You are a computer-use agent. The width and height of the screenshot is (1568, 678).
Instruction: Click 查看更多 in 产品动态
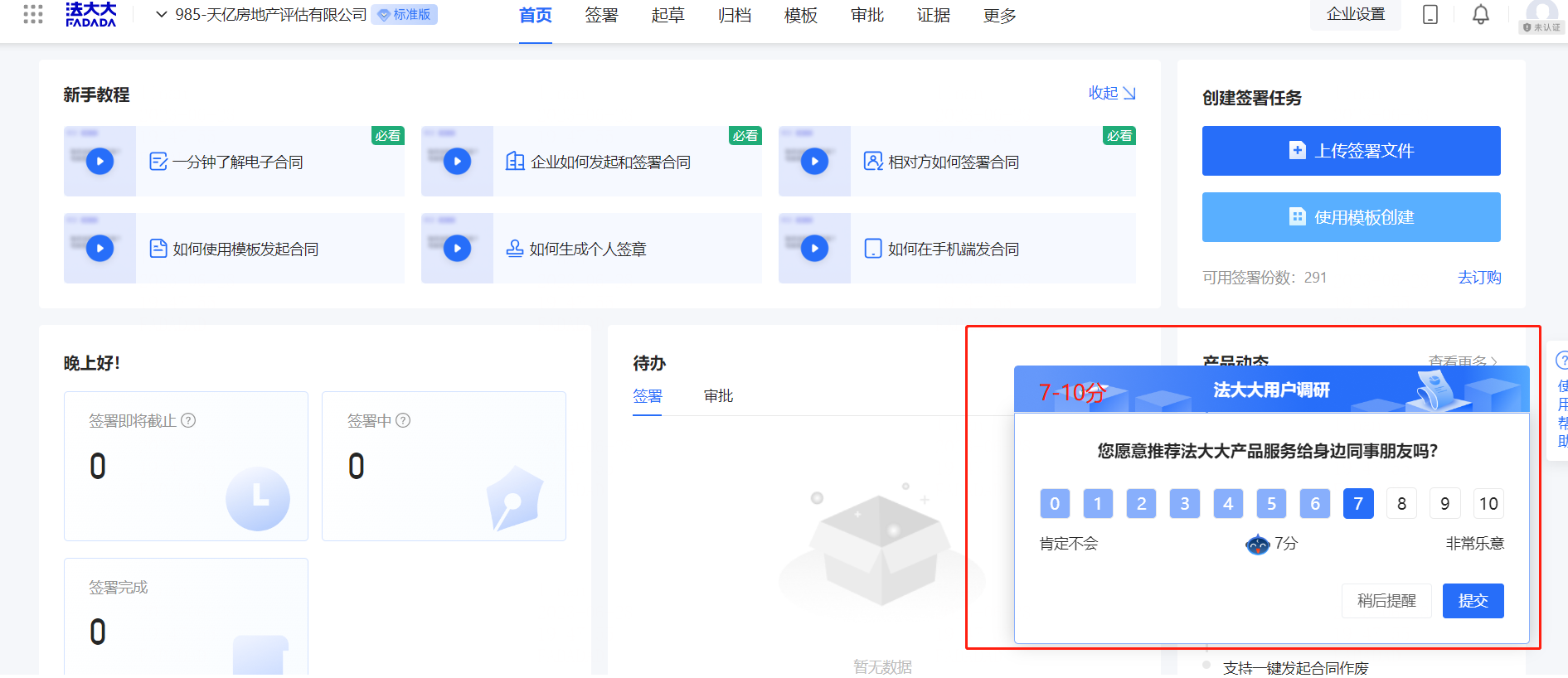[1463, 361]
